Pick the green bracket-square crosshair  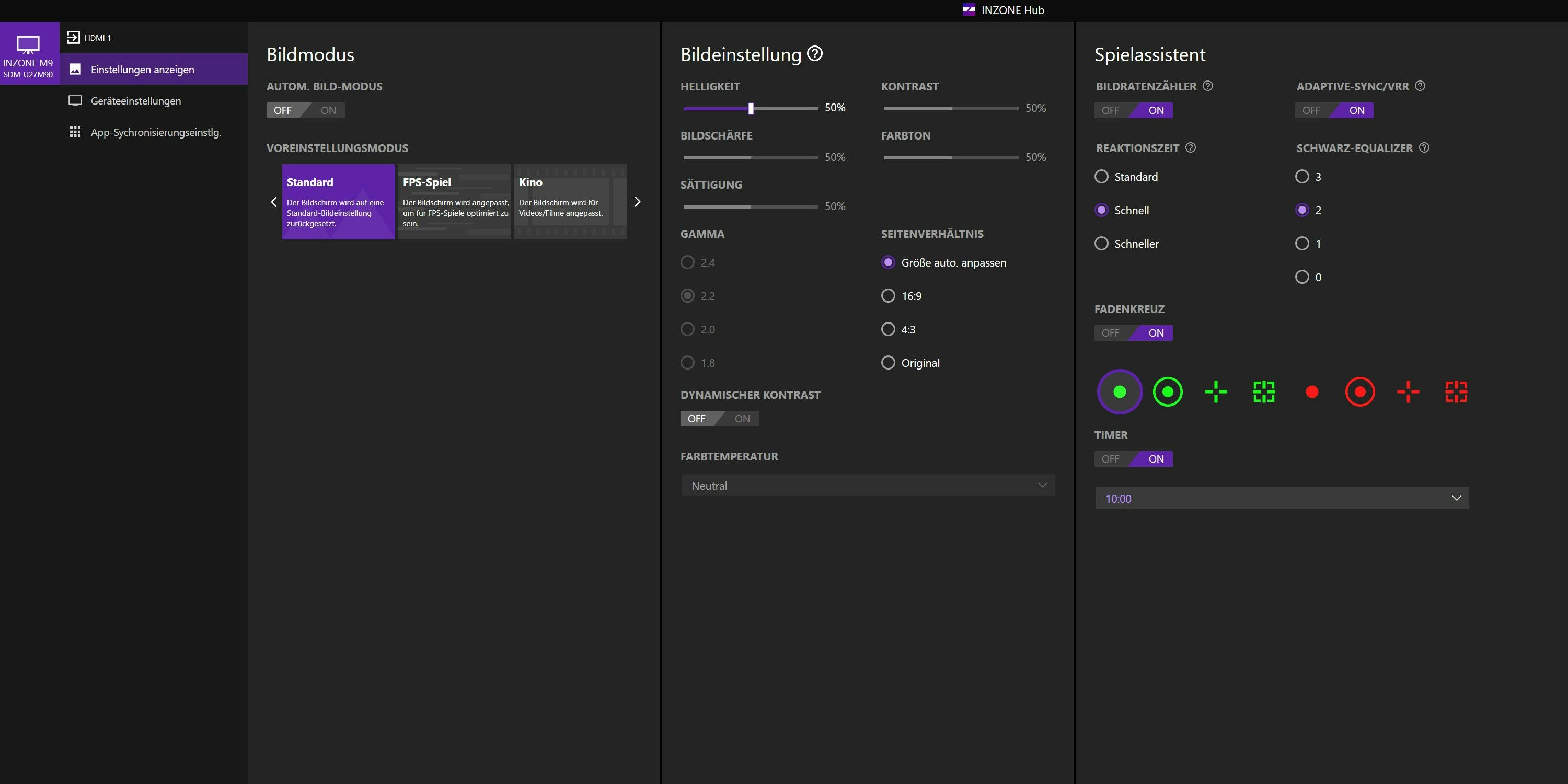point(1264,392)
